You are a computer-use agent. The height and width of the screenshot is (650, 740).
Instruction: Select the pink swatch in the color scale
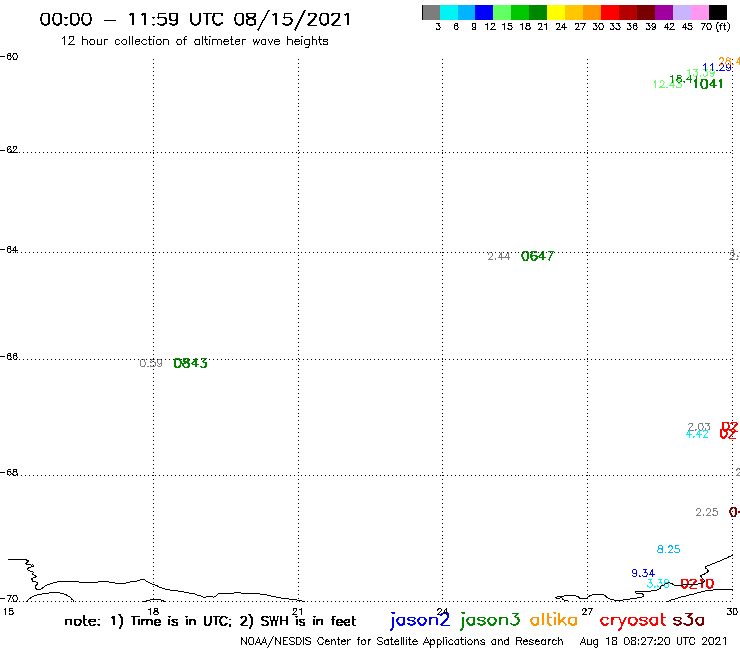(699, 12)
